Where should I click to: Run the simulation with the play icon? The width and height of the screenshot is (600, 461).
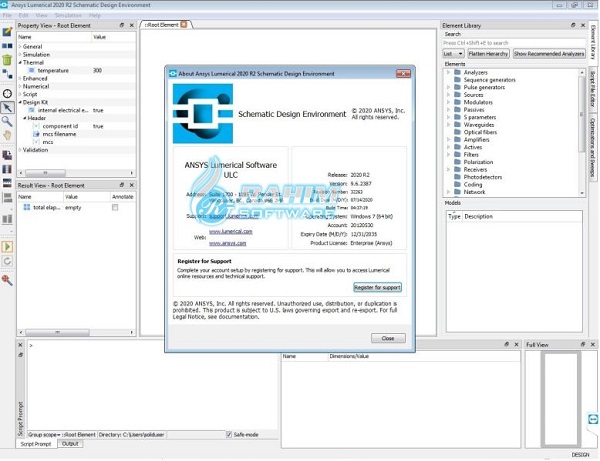(x=7, y=246)
